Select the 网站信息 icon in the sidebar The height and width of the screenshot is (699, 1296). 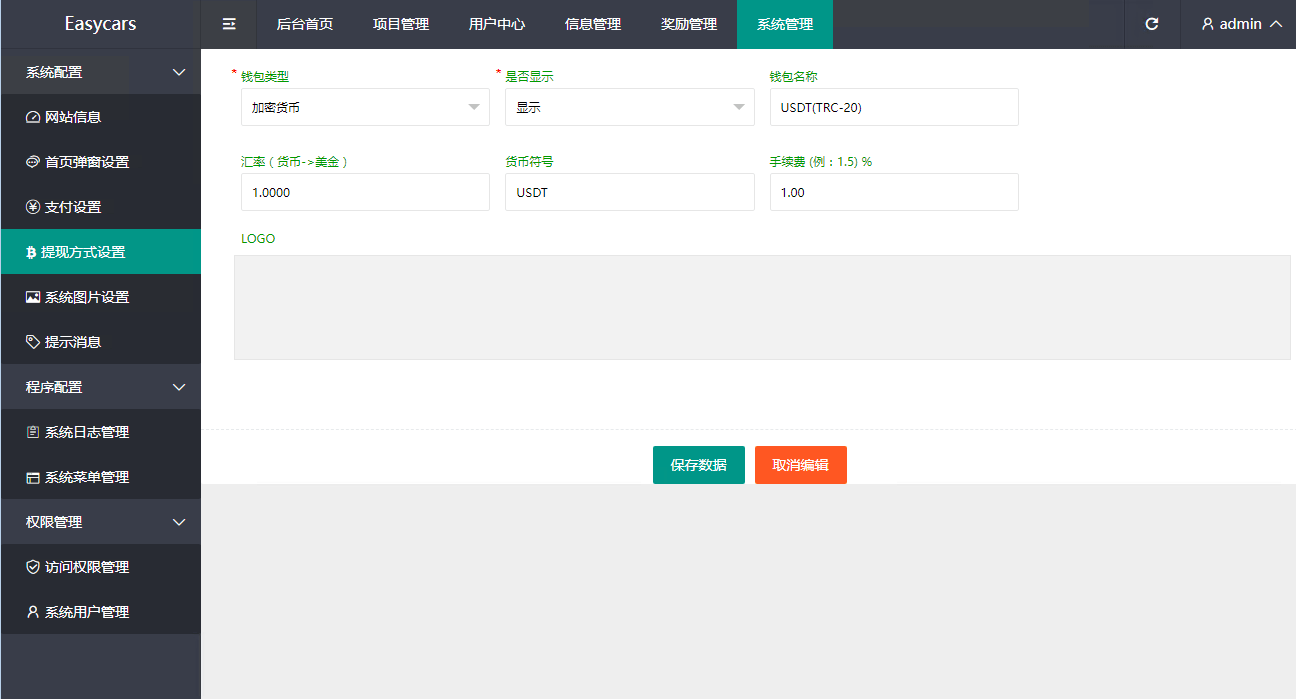click(x=34, y=116)
